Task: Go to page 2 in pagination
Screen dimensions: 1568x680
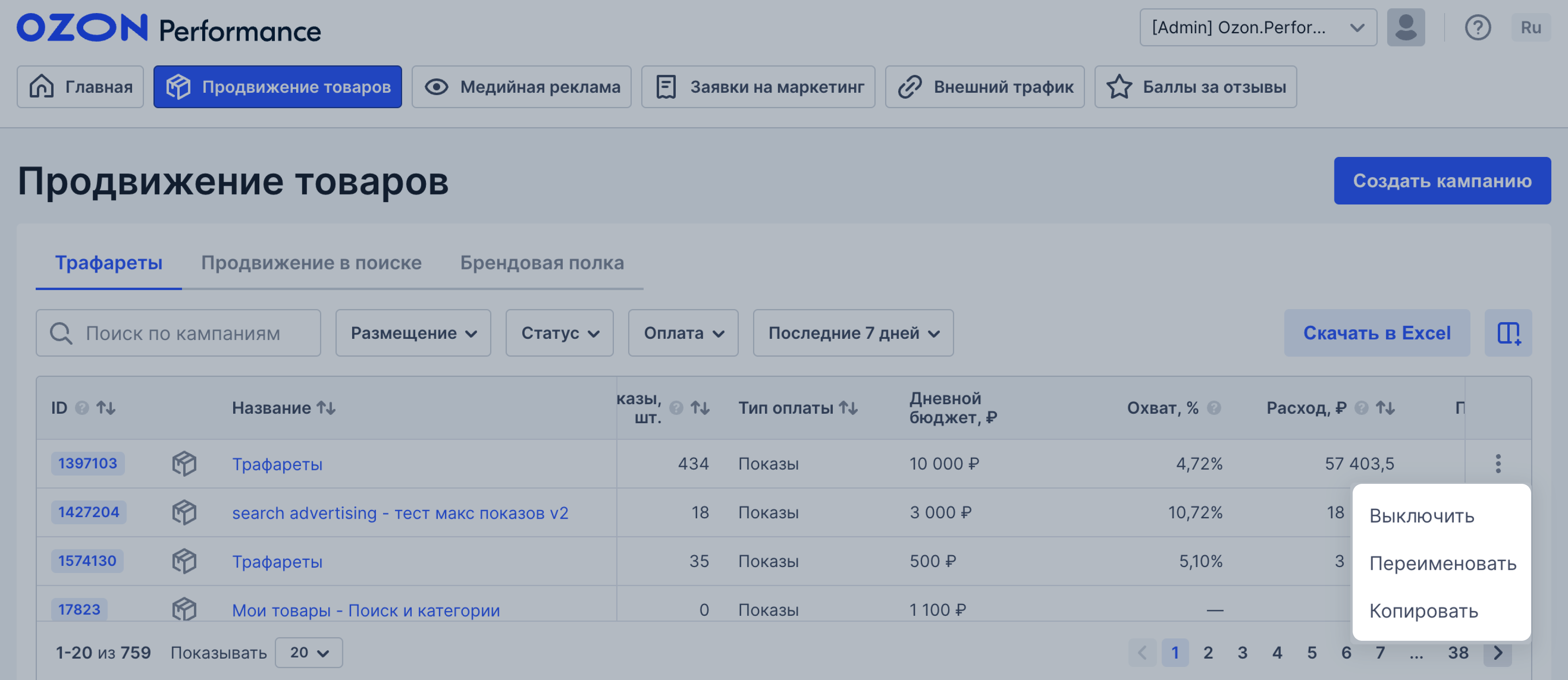Action: [1208, 653]
